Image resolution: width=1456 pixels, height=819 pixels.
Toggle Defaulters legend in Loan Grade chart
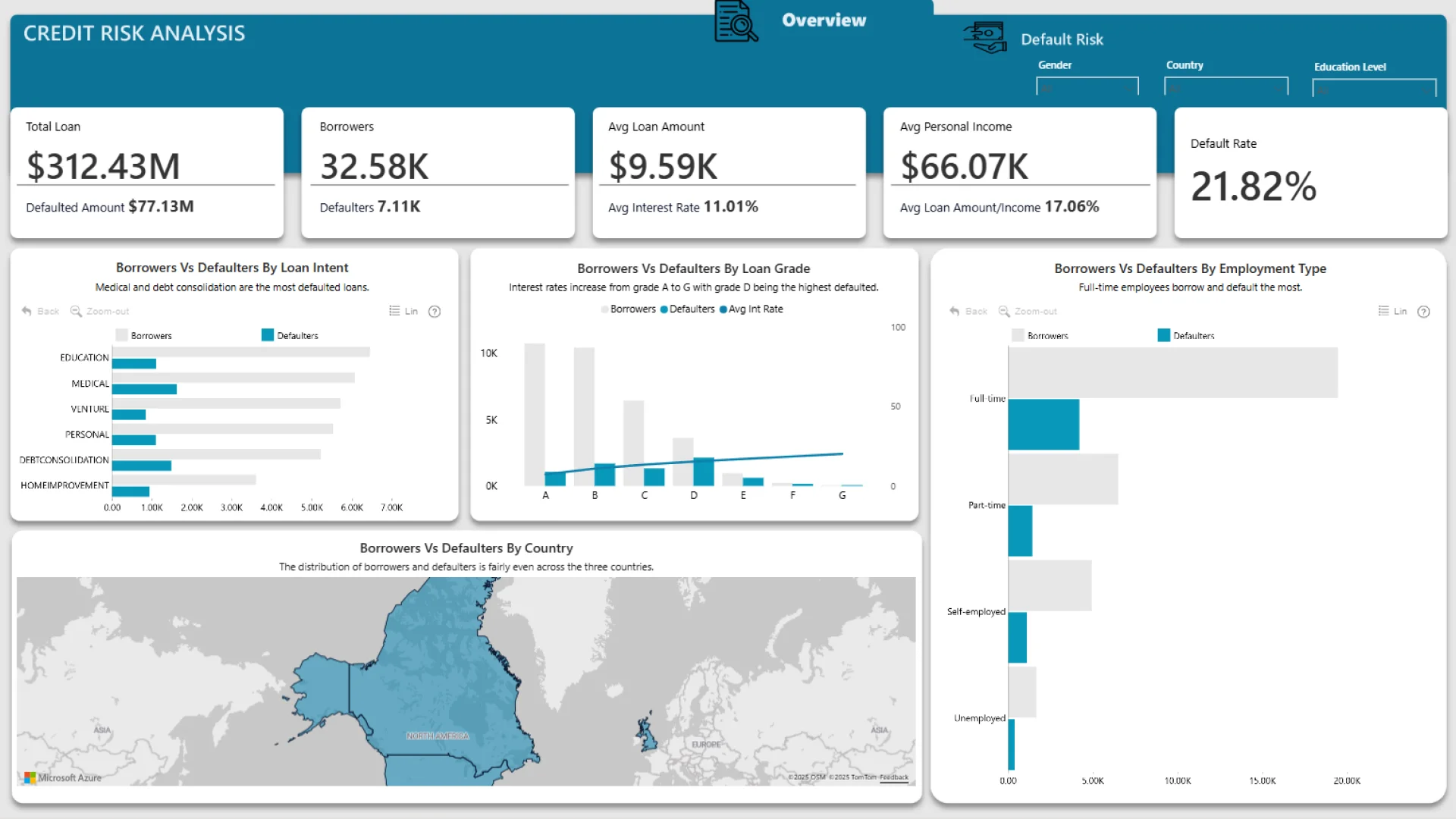[687, 309]
